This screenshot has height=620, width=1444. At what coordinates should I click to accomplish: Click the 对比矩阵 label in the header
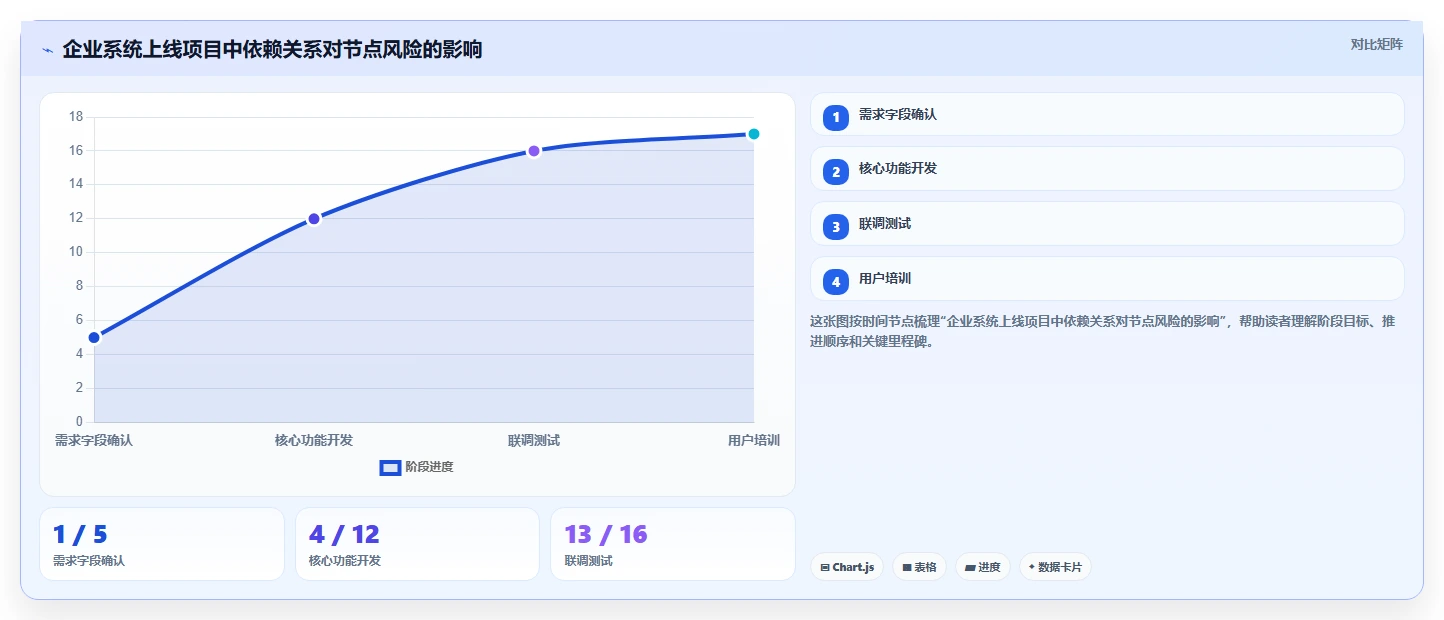[1376, 44]
